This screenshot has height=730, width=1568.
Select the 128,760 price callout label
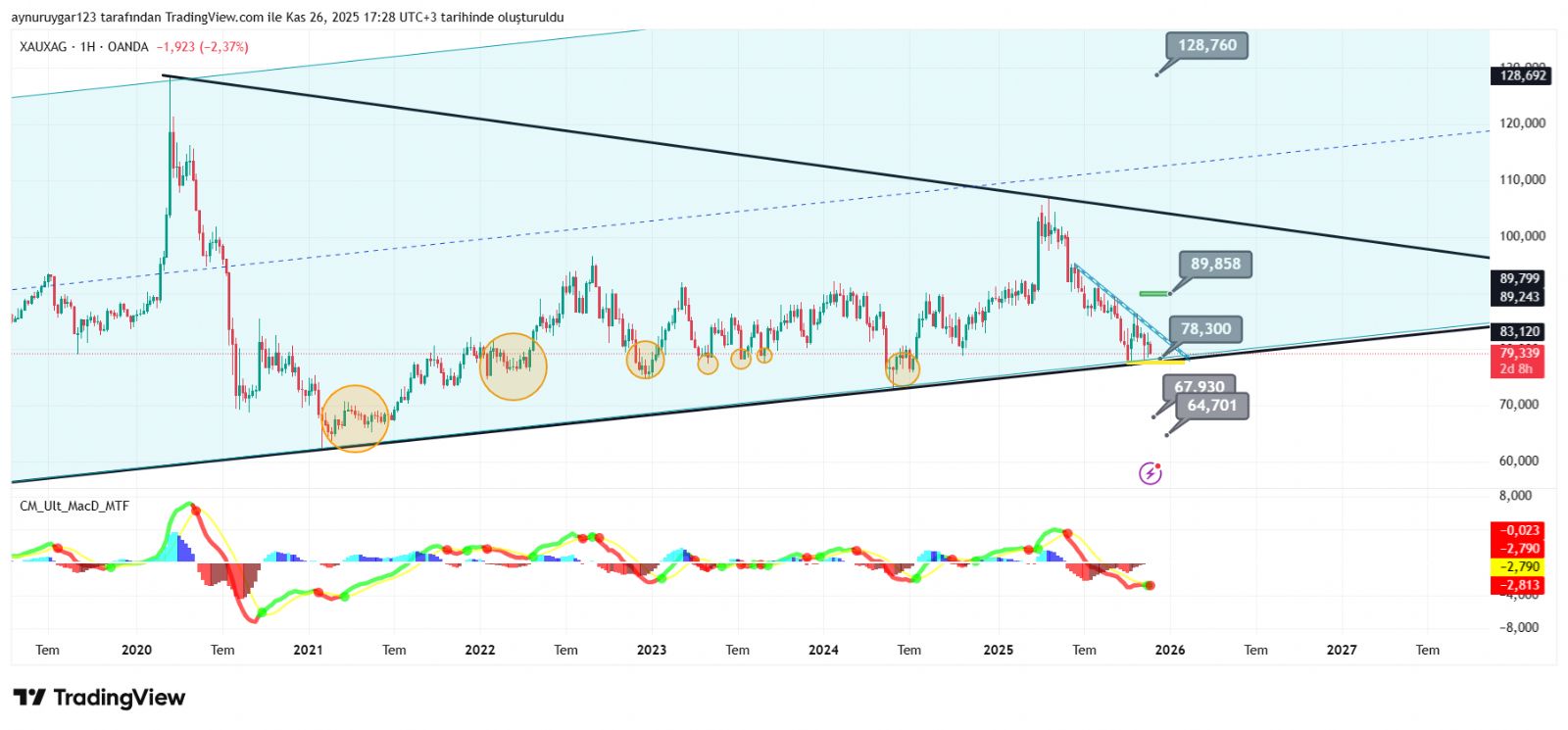point(1206,45)
